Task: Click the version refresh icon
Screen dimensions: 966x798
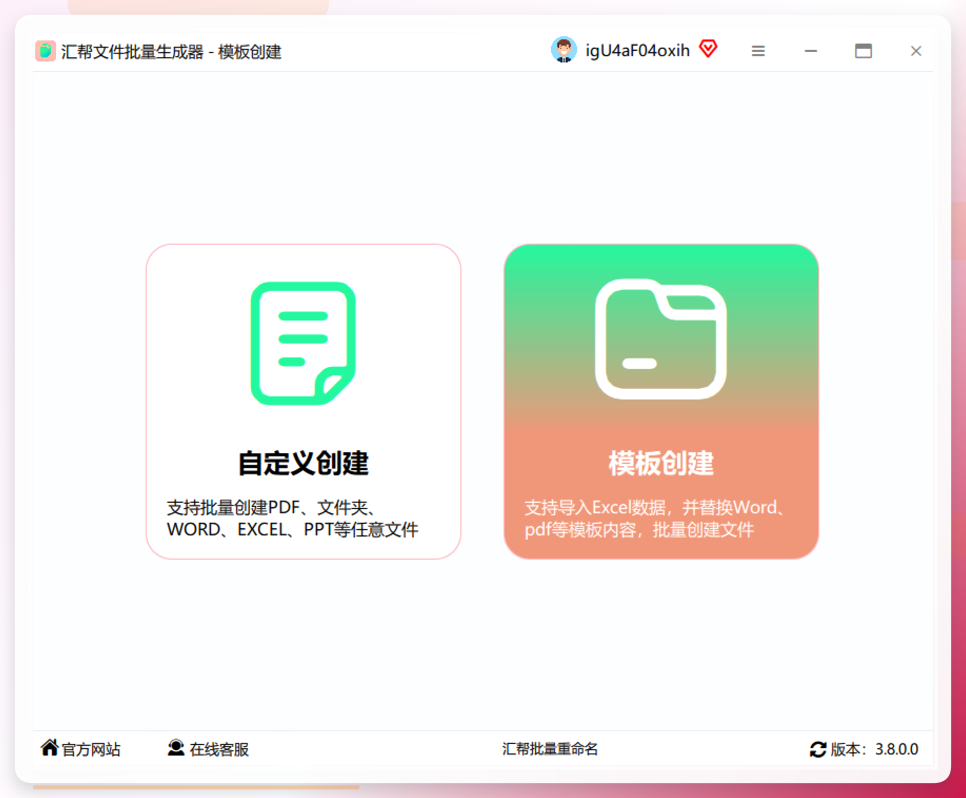Action: point(818,749)
